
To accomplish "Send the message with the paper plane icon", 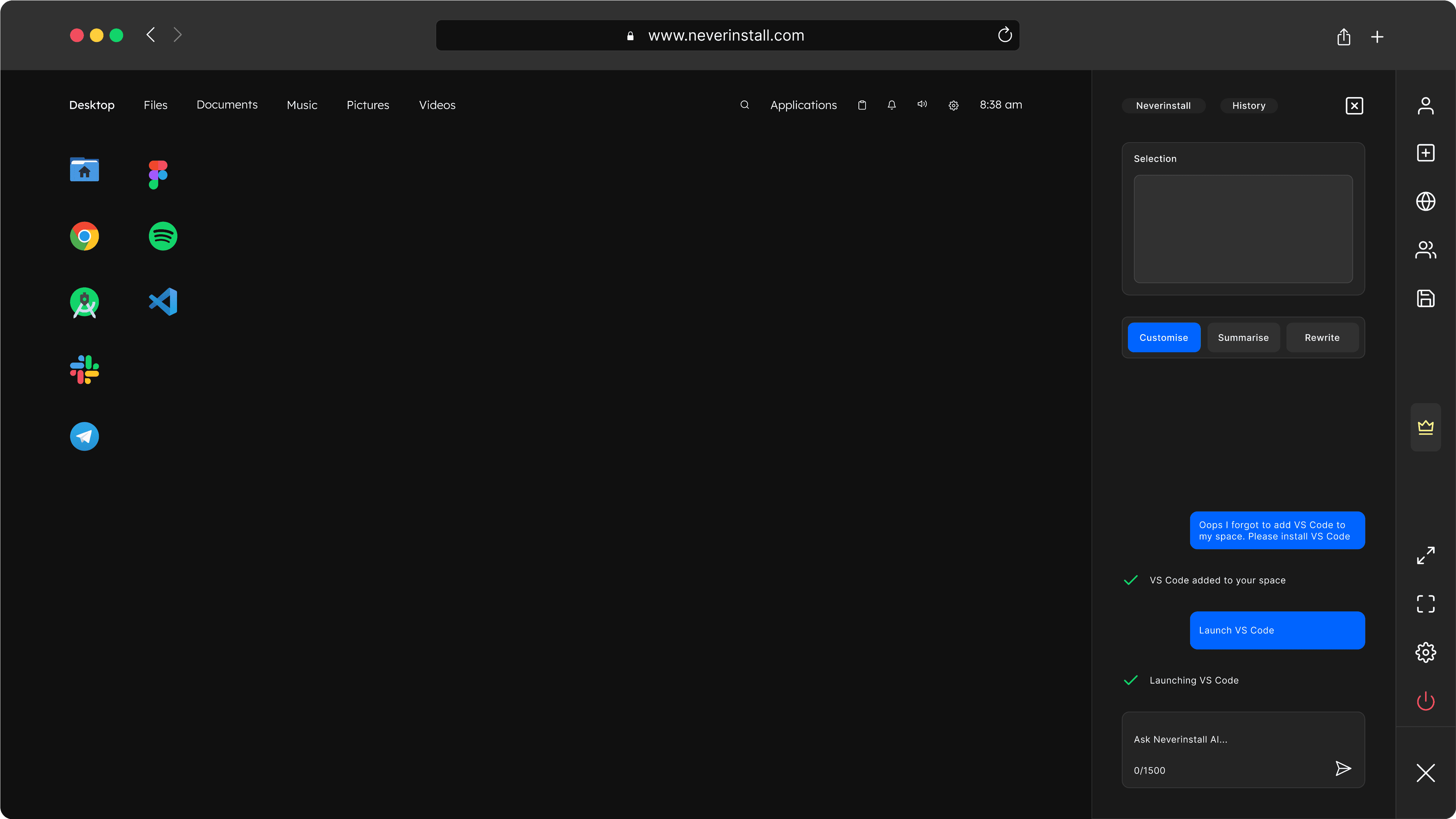I will (x=1343, y=769).
